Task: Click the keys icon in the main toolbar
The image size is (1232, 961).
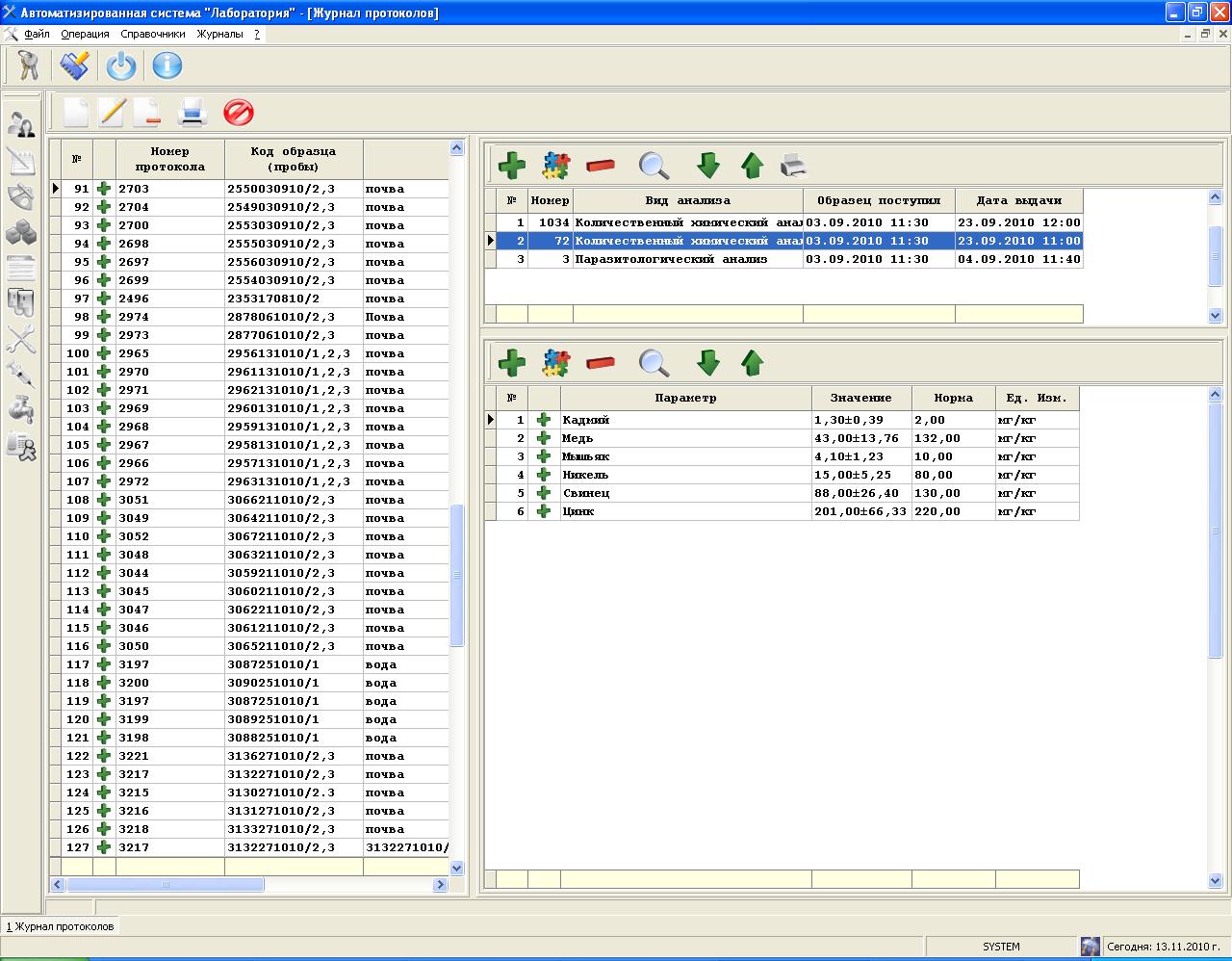Action: click(x=28, y=65)
